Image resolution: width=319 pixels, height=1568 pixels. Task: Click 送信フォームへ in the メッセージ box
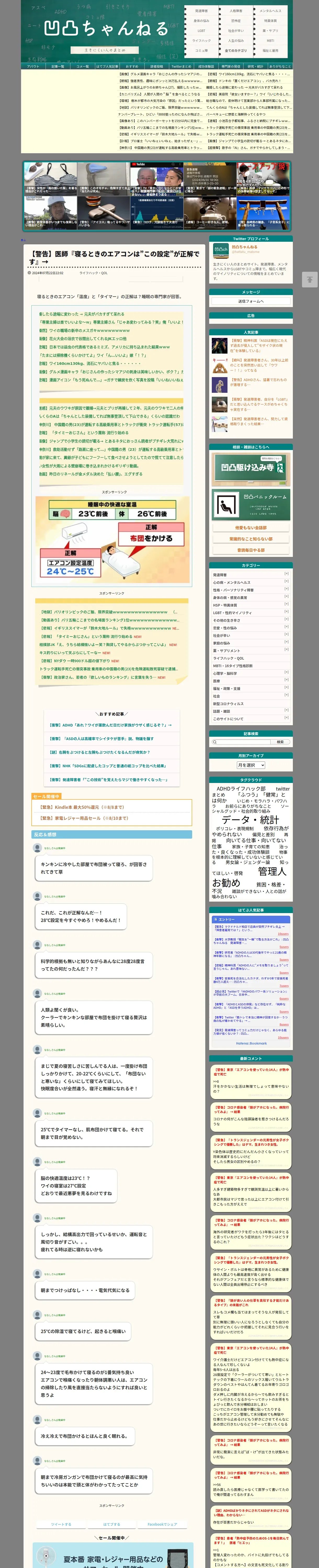coord(251,301)
